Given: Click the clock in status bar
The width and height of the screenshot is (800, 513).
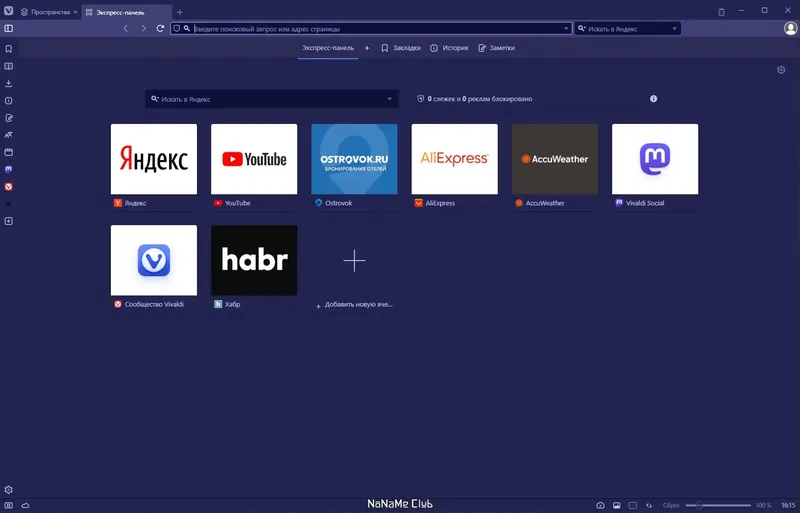Looking at the screenshot, I should [x=788, y=505].
